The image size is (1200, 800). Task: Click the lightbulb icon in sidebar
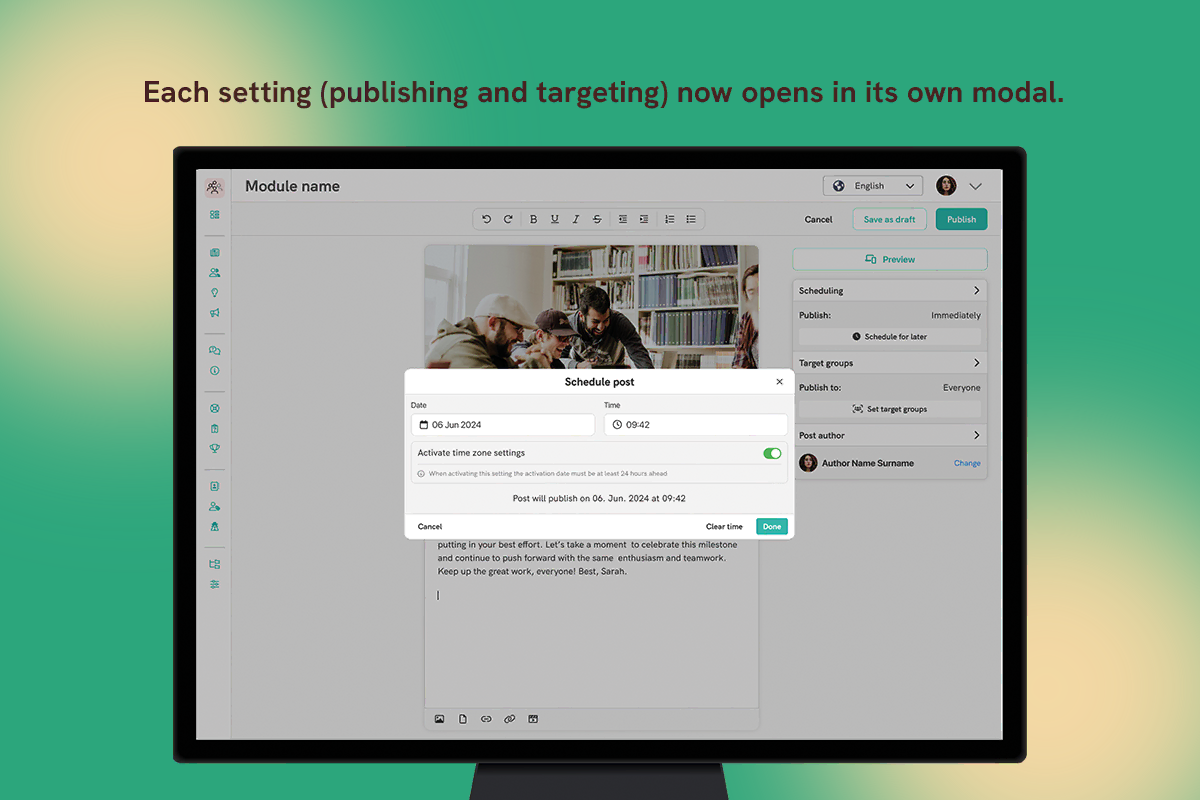pos(214,293)
